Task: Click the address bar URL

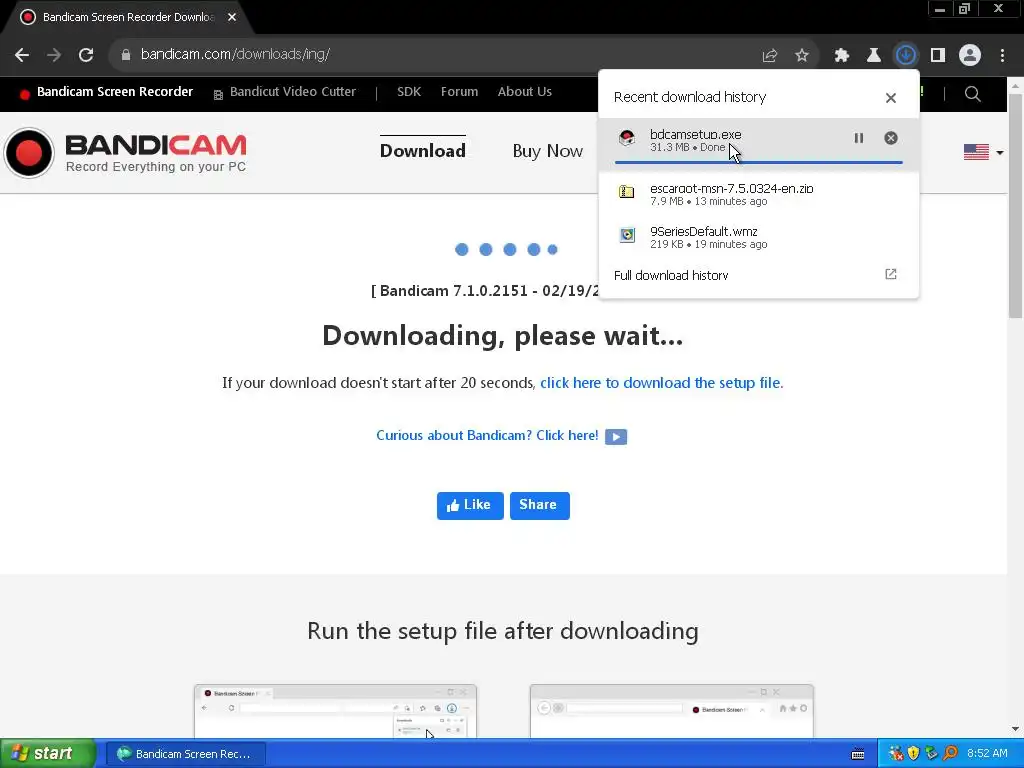Action: (235, 54)
